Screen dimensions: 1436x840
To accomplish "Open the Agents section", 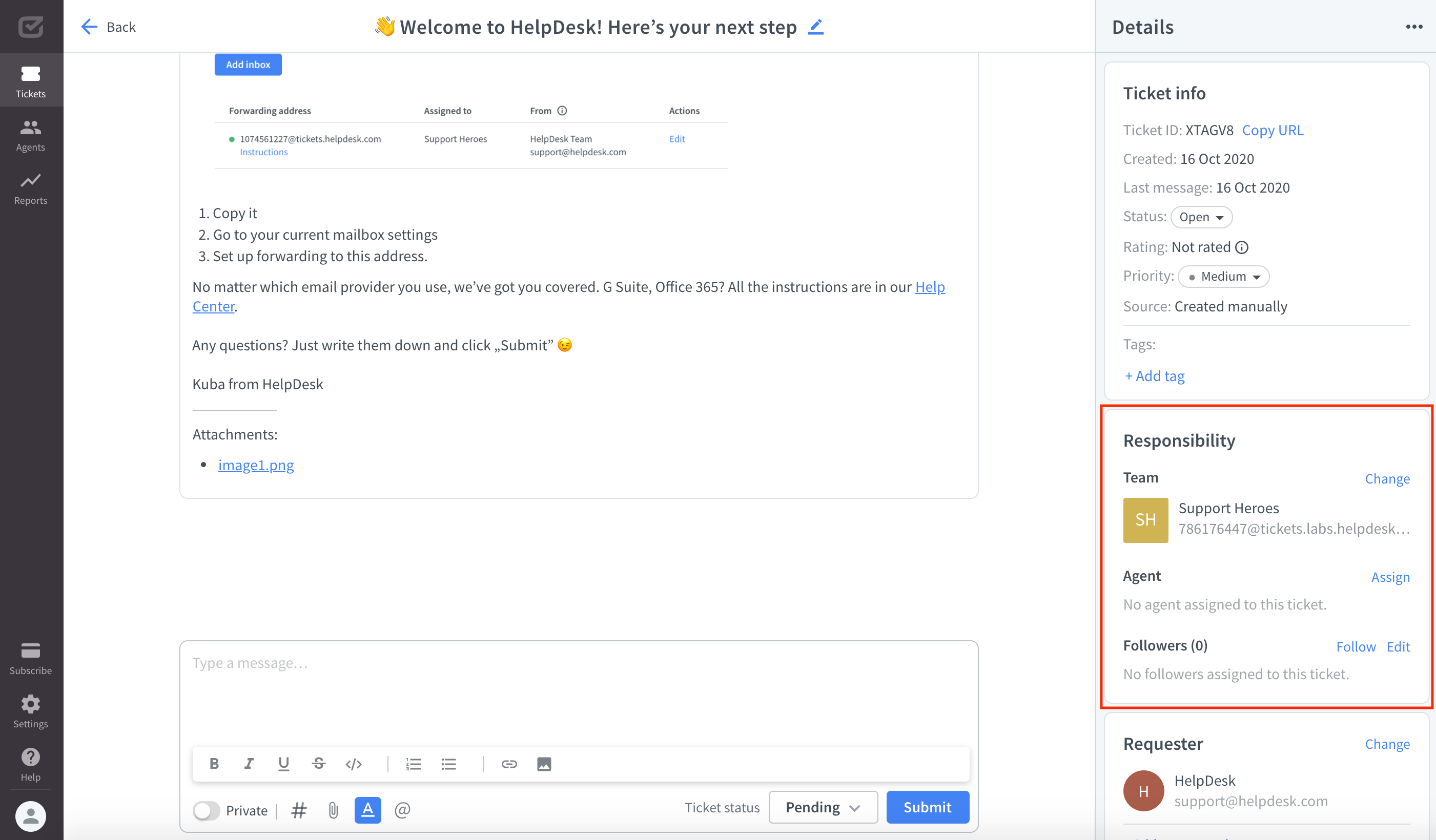I will [31, 135].
